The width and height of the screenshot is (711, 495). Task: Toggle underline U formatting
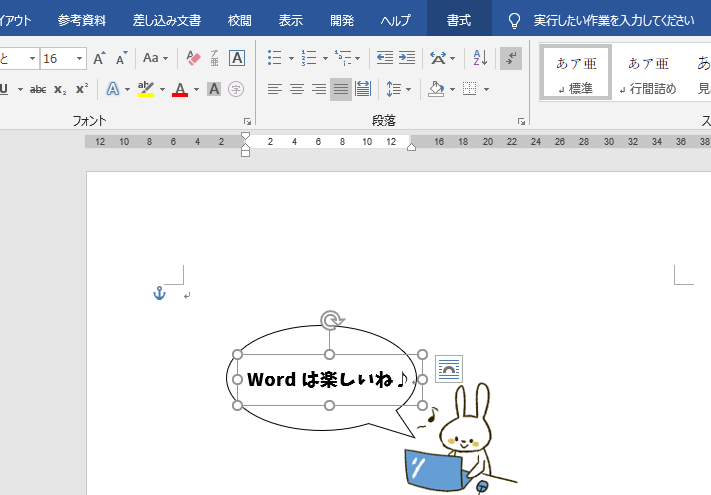coord(5,89)
